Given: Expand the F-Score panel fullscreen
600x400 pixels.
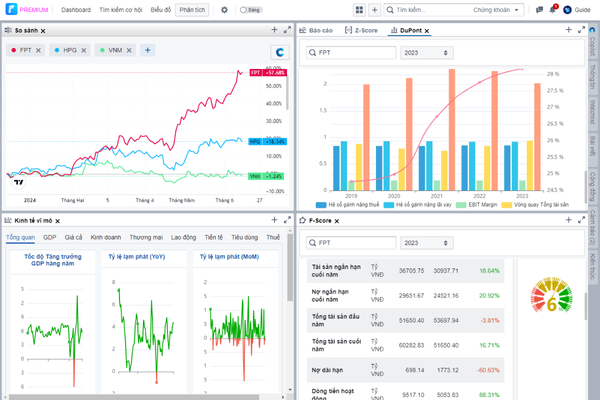Looking at the screenshot, I should (581, 220).
